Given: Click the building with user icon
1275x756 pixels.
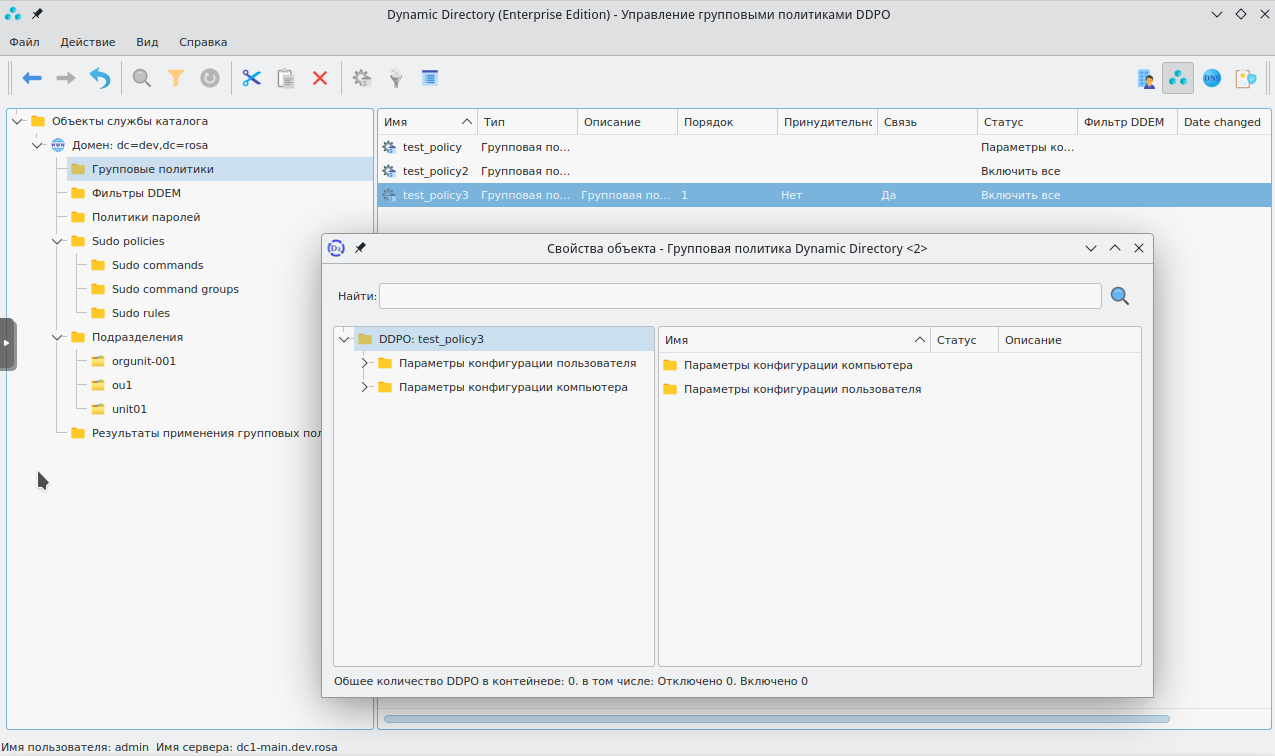Looking at the screenshot, I should 1146,78.
